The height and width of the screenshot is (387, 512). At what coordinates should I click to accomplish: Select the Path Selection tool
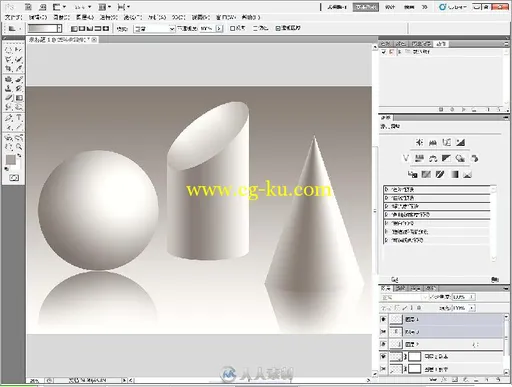coord(9,127)
